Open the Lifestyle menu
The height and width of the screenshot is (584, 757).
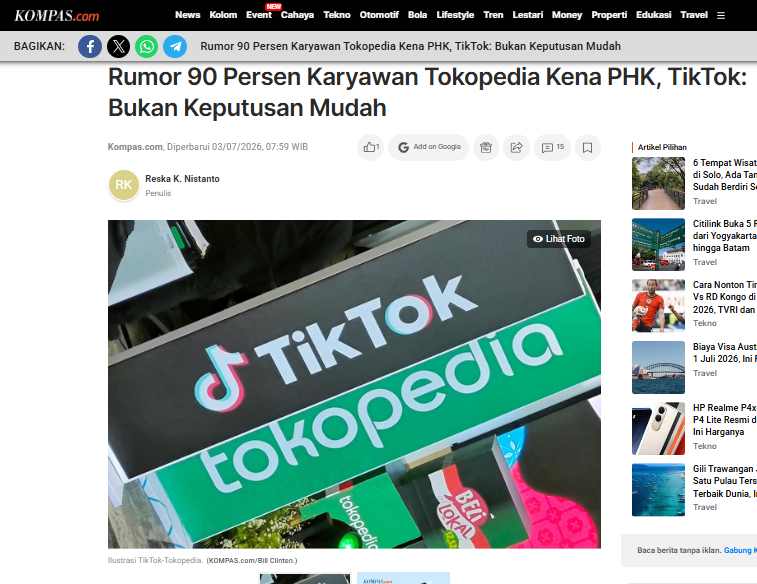(455, 15)
